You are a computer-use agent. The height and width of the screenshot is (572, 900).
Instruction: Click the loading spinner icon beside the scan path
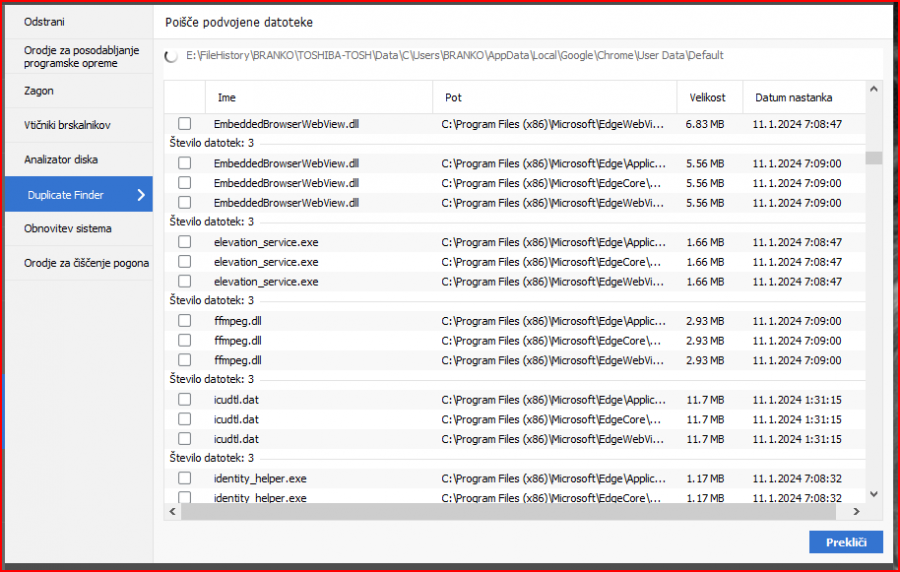[x=172, y=57]
